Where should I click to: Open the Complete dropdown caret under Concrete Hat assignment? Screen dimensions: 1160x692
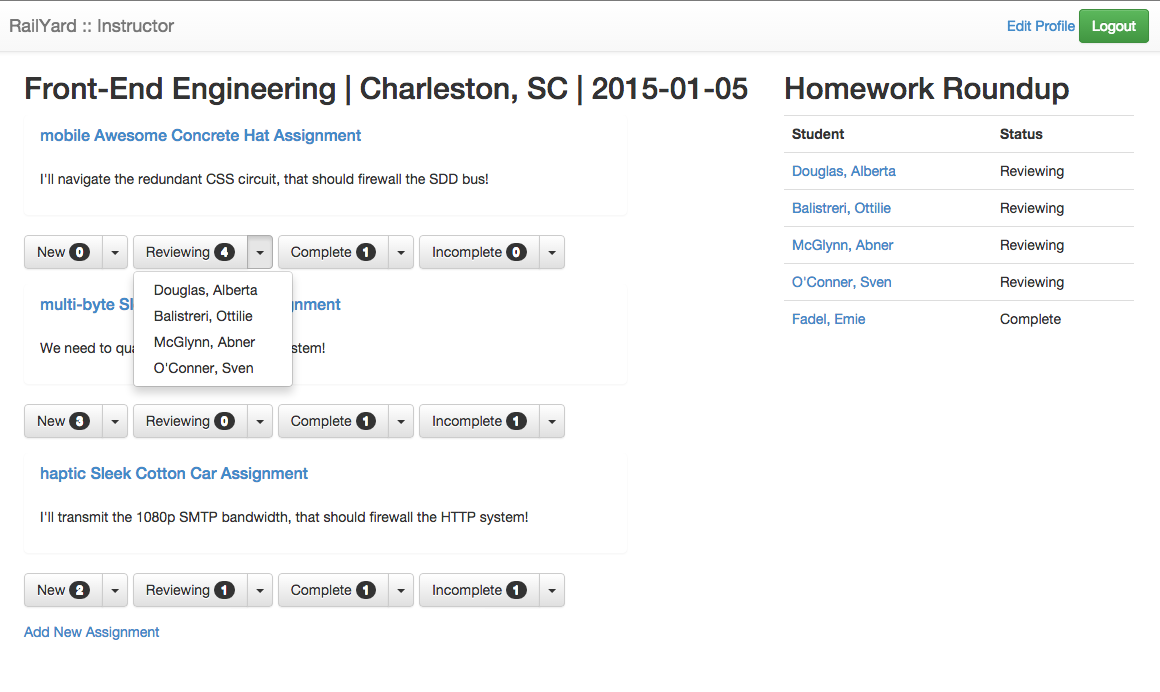coord(401,252)
